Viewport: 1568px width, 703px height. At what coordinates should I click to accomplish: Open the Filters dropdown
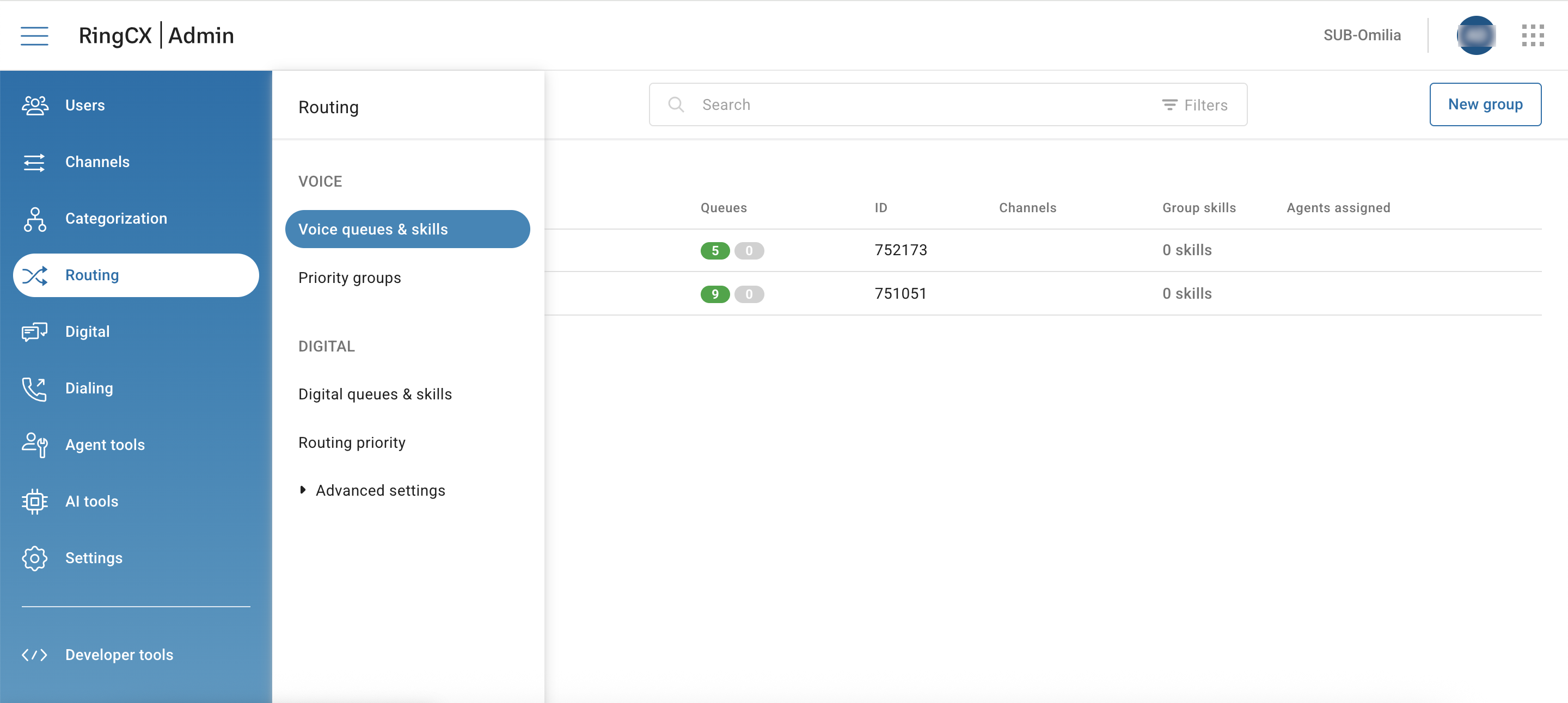[x=1195, y=105]
